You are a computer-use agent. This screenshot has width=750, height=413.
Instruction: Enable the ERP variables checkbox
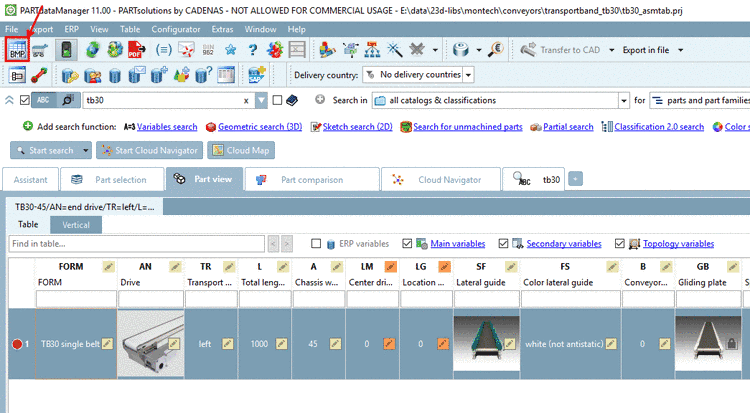pos(316,244)
